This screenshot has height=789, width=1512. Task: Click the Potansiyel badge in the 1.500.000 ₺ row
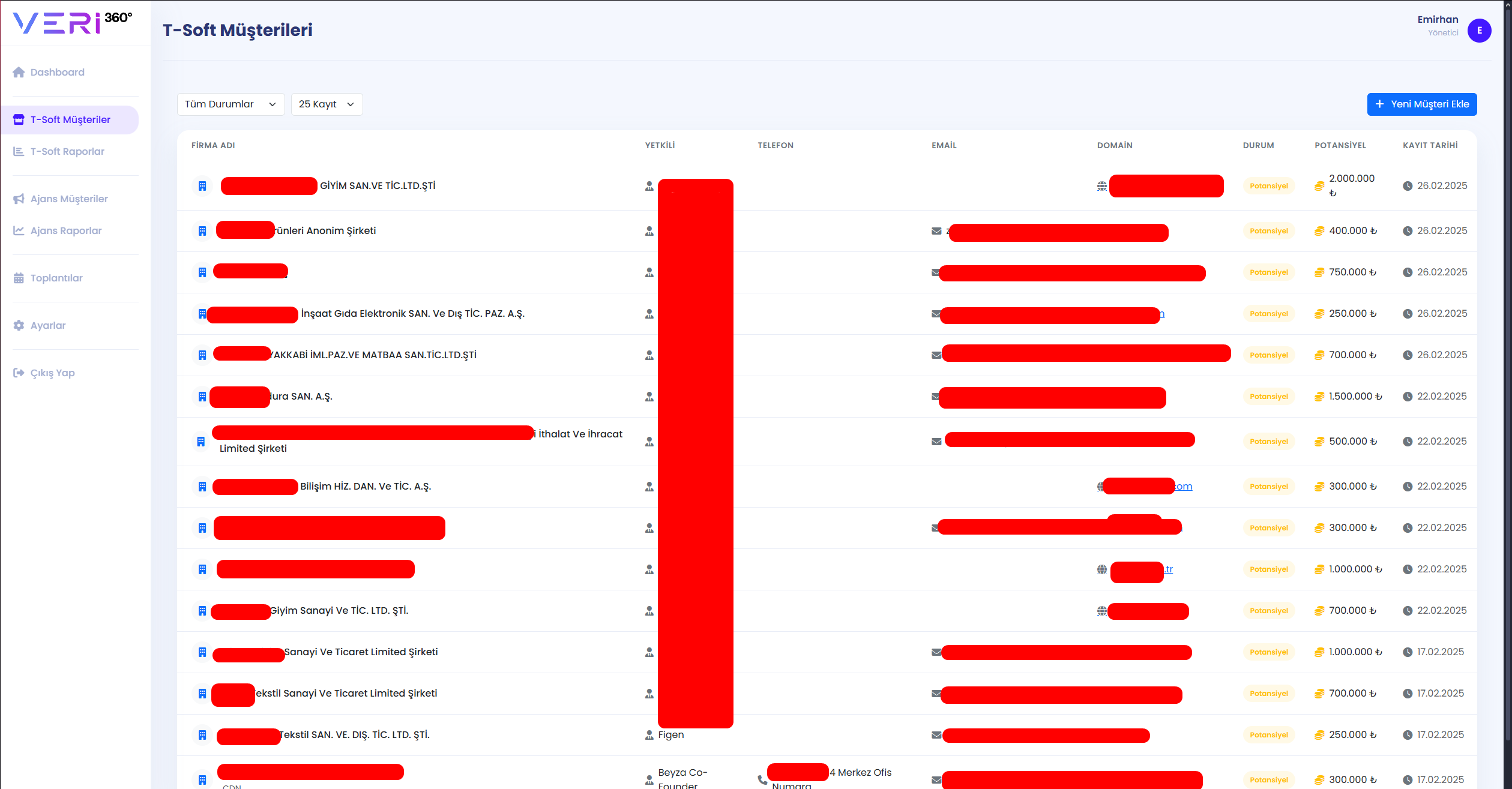(x=1269, y=397)
